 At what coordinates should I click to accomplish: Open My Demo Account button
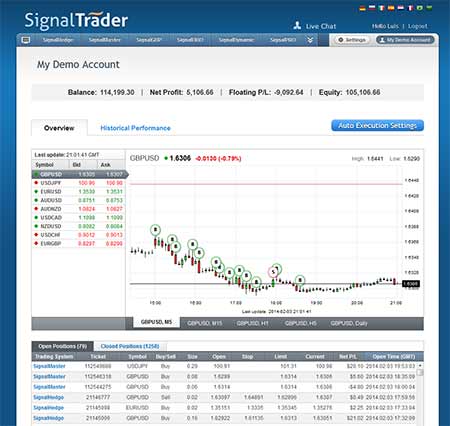click(405, 40)
